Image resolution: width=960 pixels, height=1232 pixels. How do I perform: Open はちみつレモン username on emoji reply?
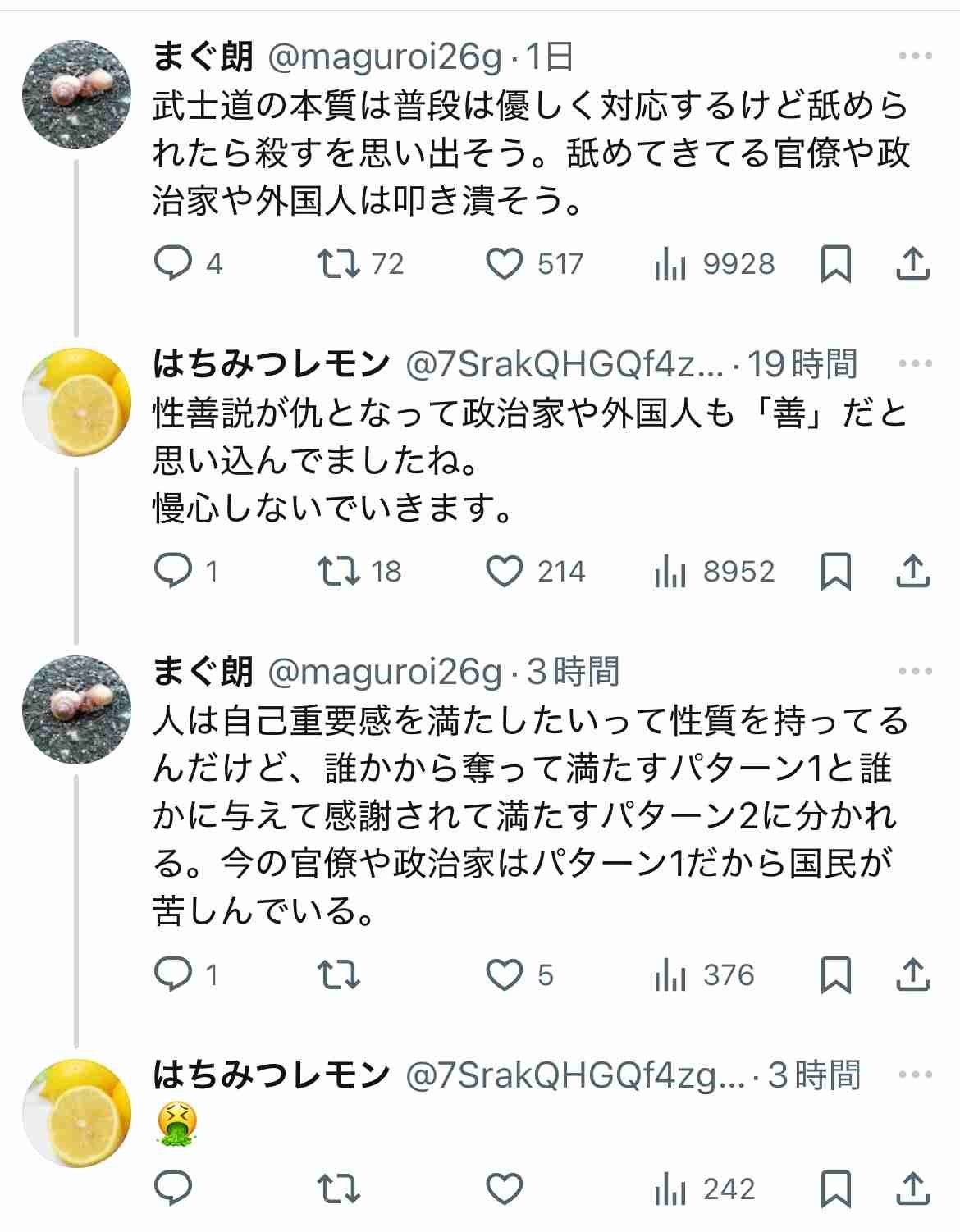(x=271, y=1075)
